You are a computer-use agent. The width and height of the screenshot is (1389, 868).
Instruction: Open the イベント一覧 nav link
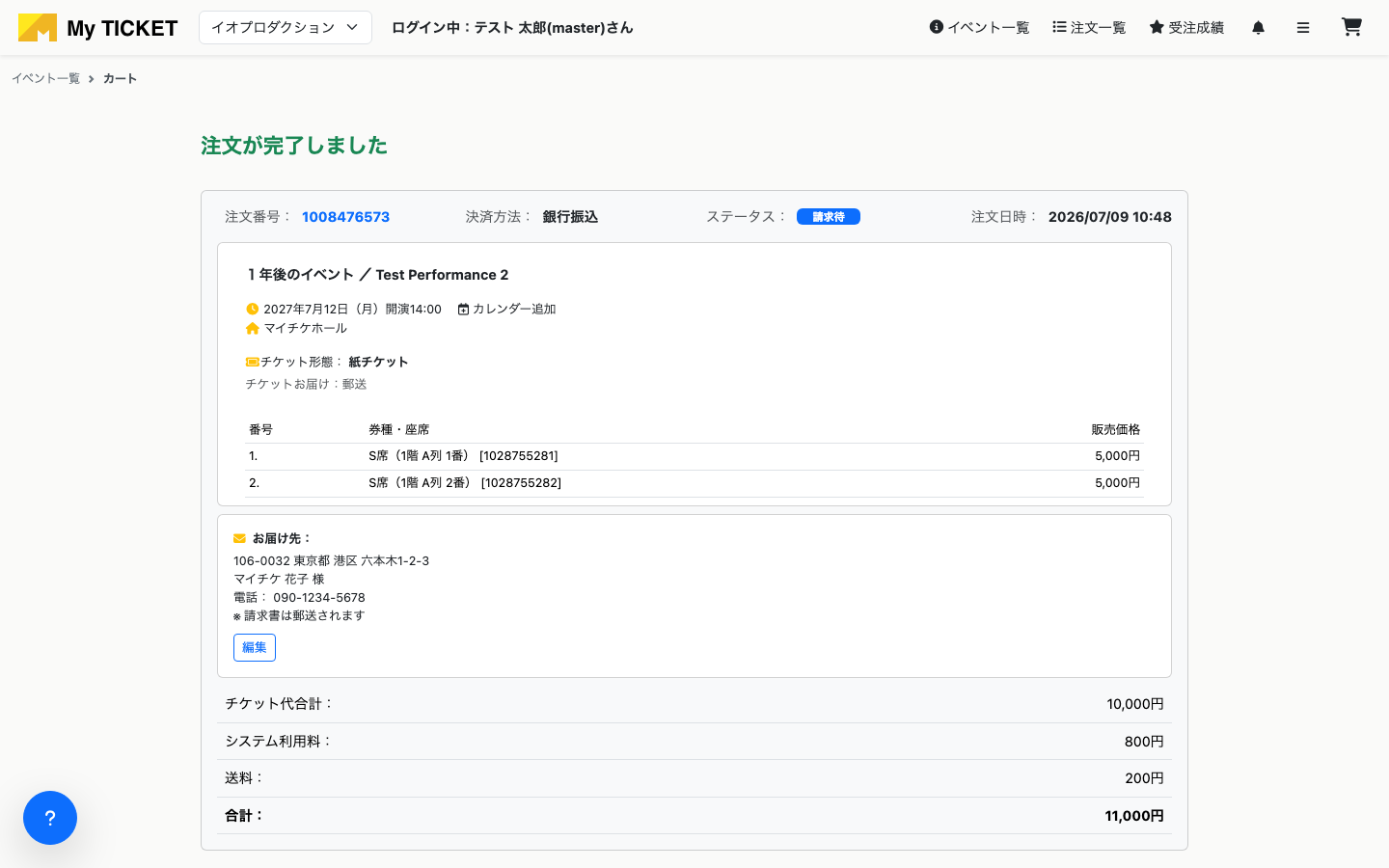click(979, 28)
